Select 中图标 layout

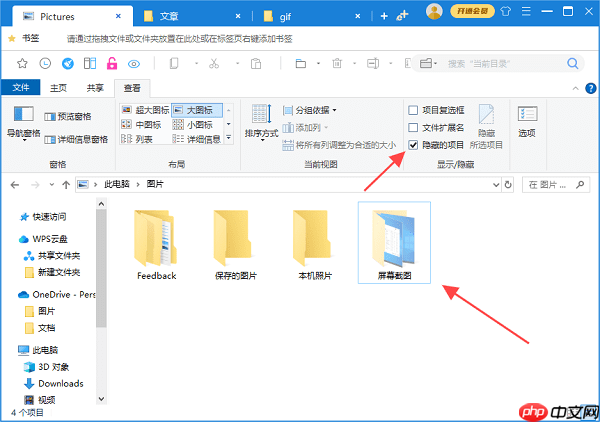coord(141,125)
